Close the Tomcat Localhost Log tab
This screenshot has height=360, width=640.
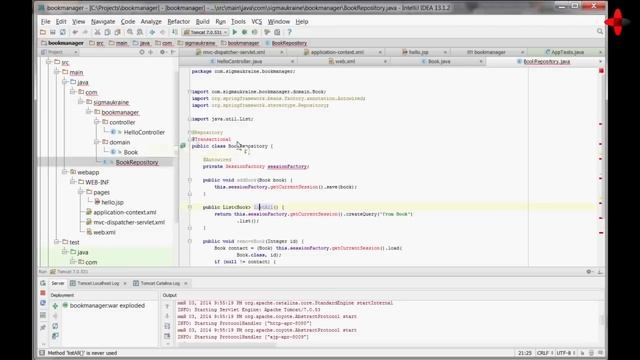coord(125,283)
